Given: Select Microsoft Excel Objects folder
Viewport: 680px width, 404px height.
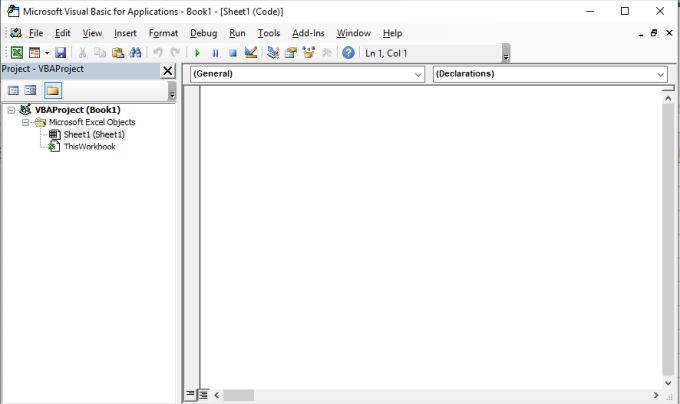Looking at the screenshot, I should [x=92, y=122].
